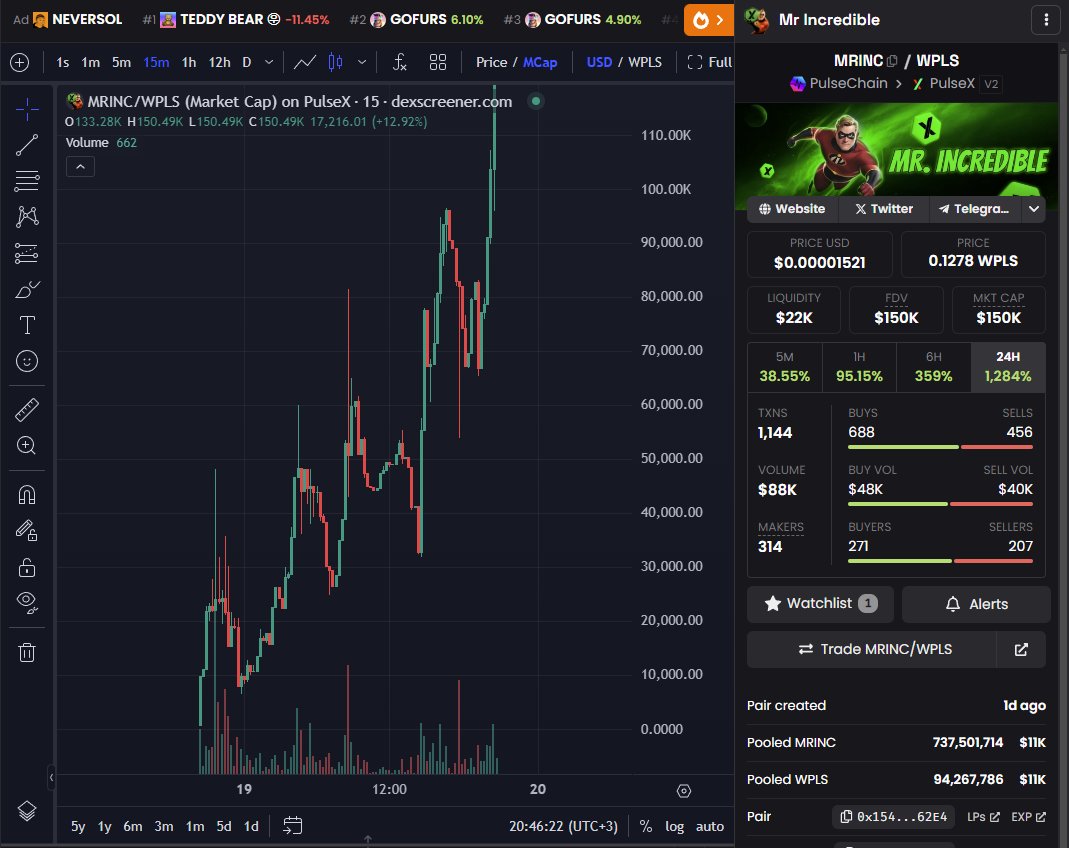Switch chart to 12h interval

219,63
